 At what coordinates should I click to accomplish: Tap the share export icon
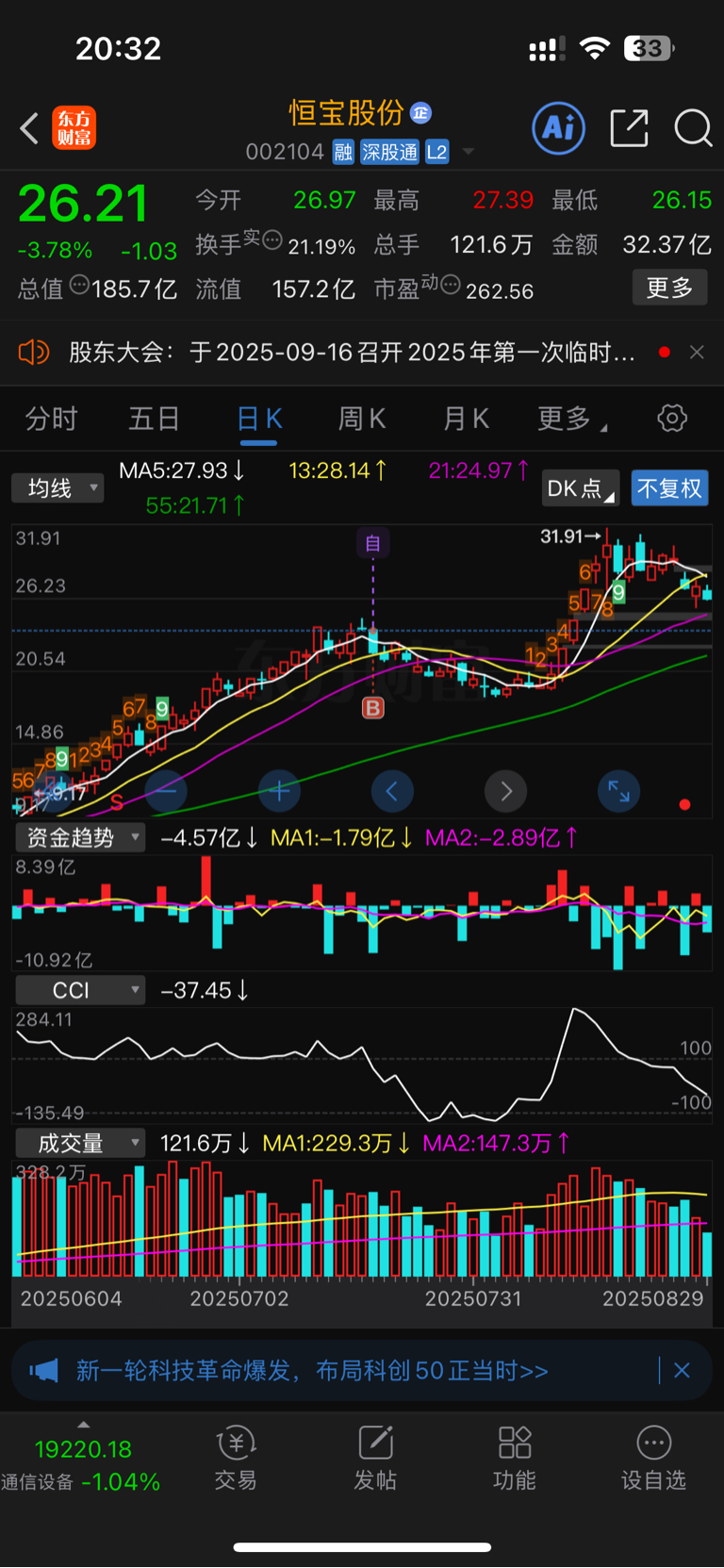coord(629,128)
